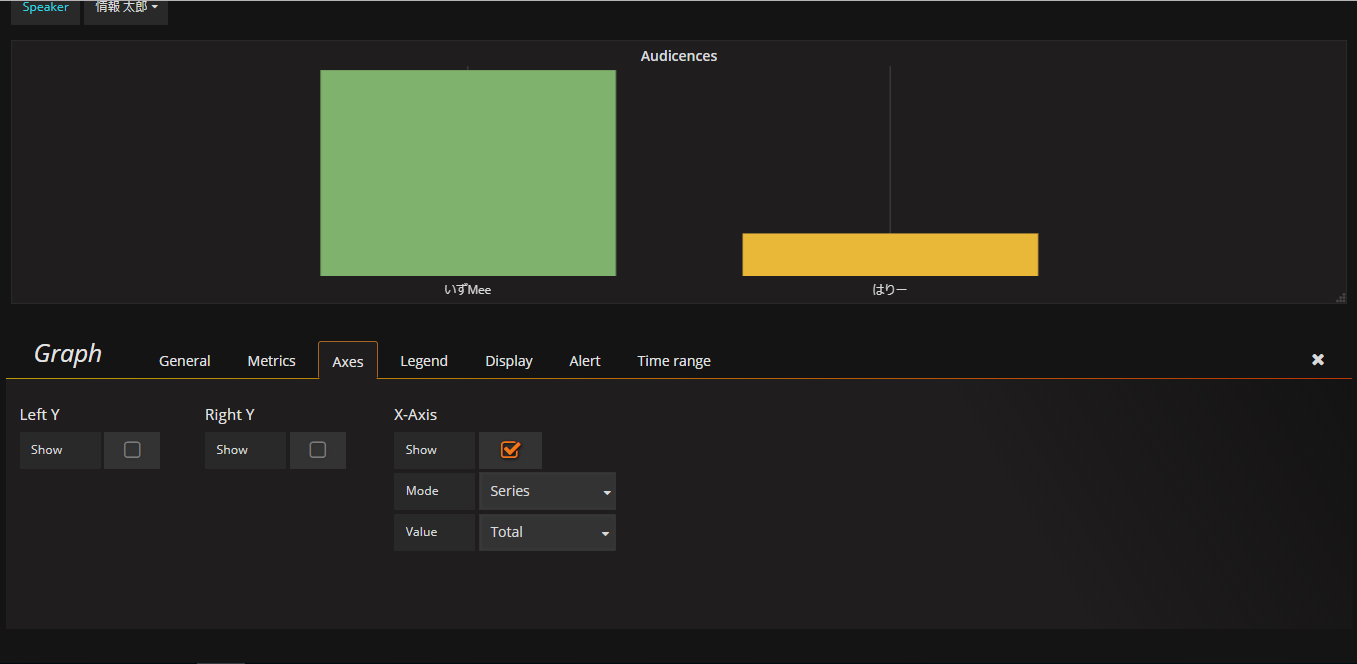The width and height of the screenshot is (1357, 664).
Task: Open the X-Axis Mode dropdown showing Series
Action: coord(547,491)
